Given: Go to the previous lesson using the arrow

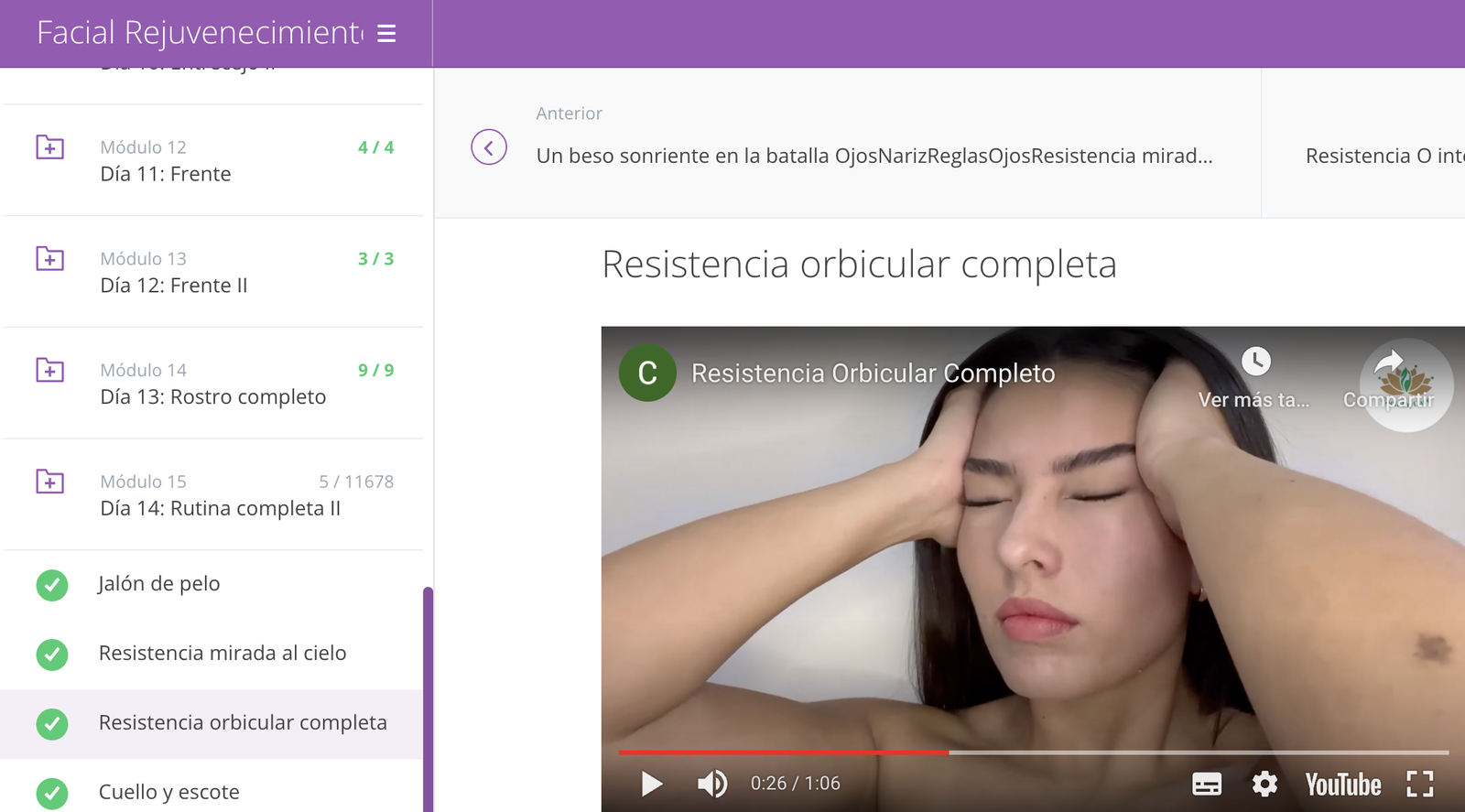Looking at the screenshot, I should pos(489,147).
